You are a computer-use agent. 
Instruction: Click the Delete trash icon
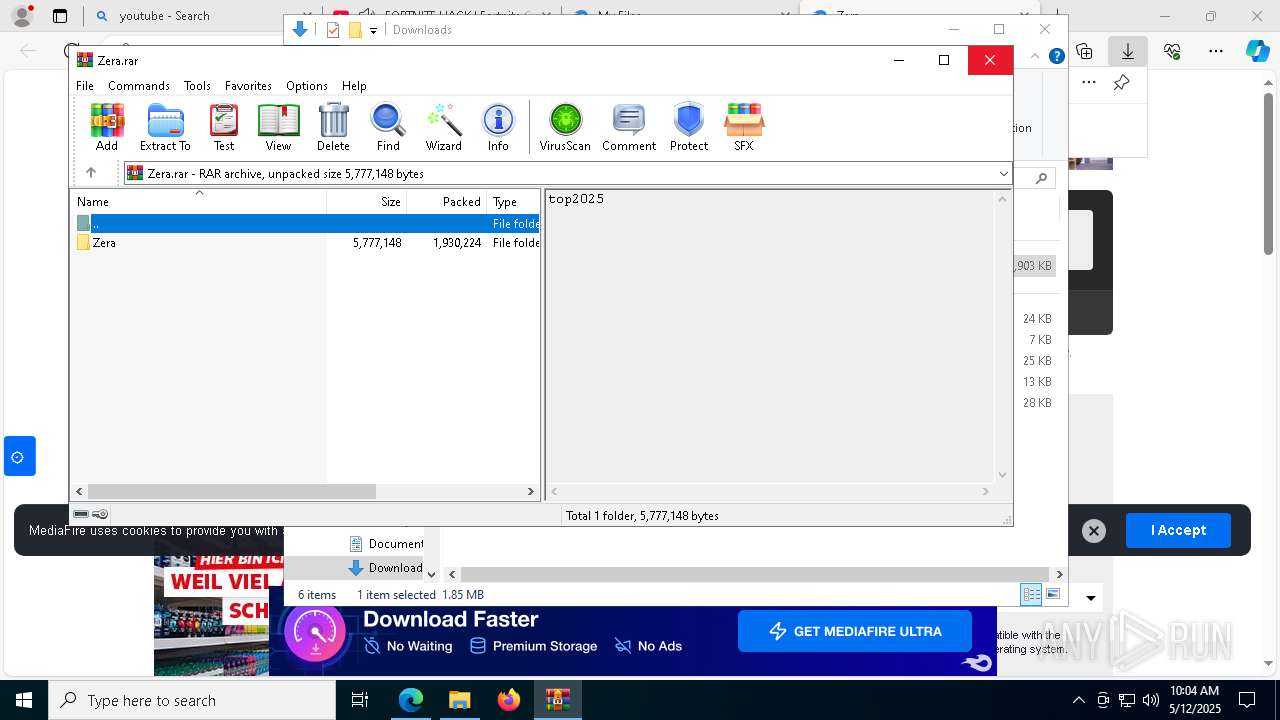coord(333,127)
